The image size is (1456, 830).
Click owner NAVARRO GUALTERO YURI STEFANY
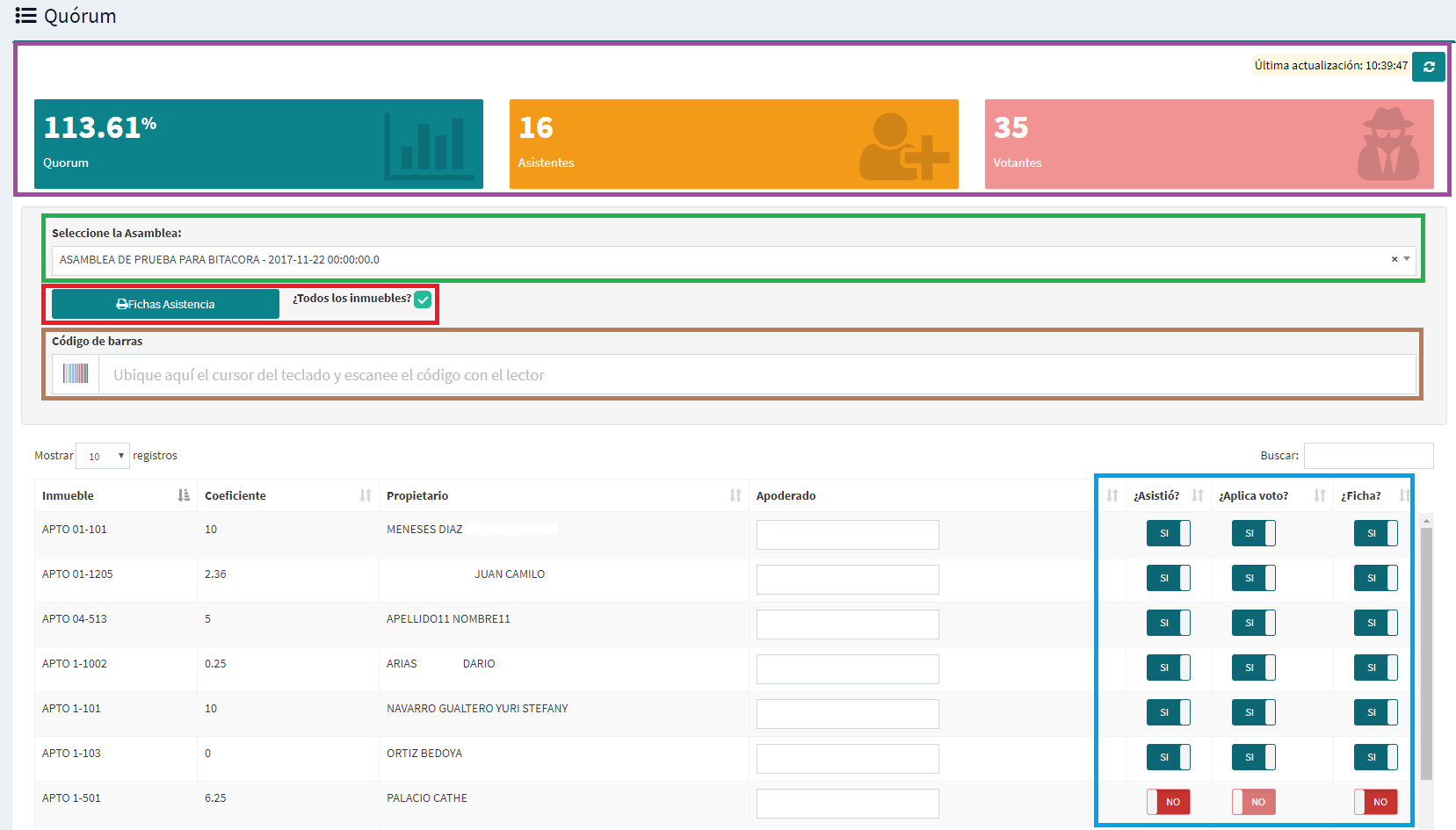point(477,709)
